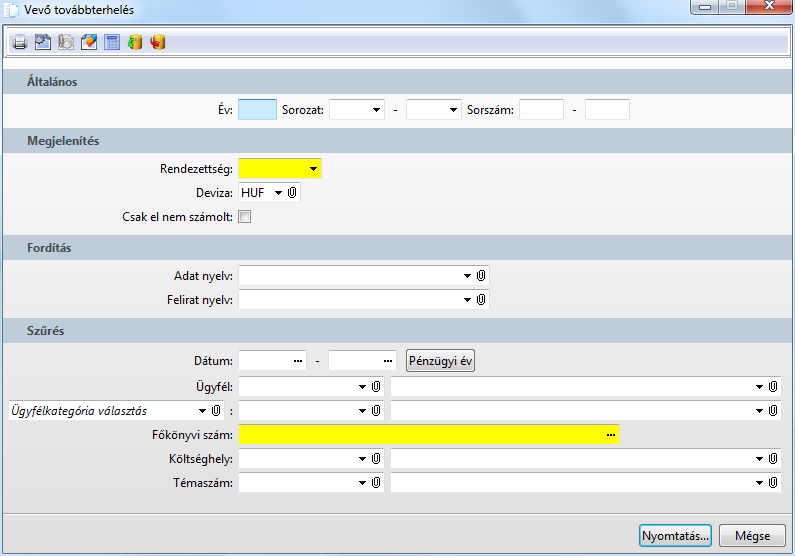Open the Költséghely code dropdown arrow
Viewport: 795px width, 556px height.
point(363,459)
